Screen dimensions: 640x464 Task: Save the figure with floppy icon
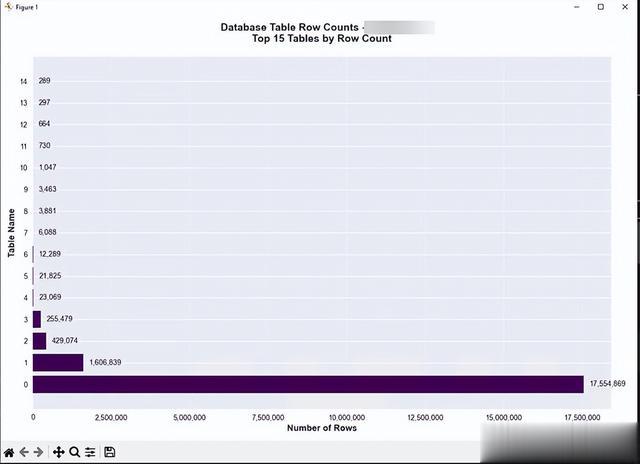[x=110, y=452]
